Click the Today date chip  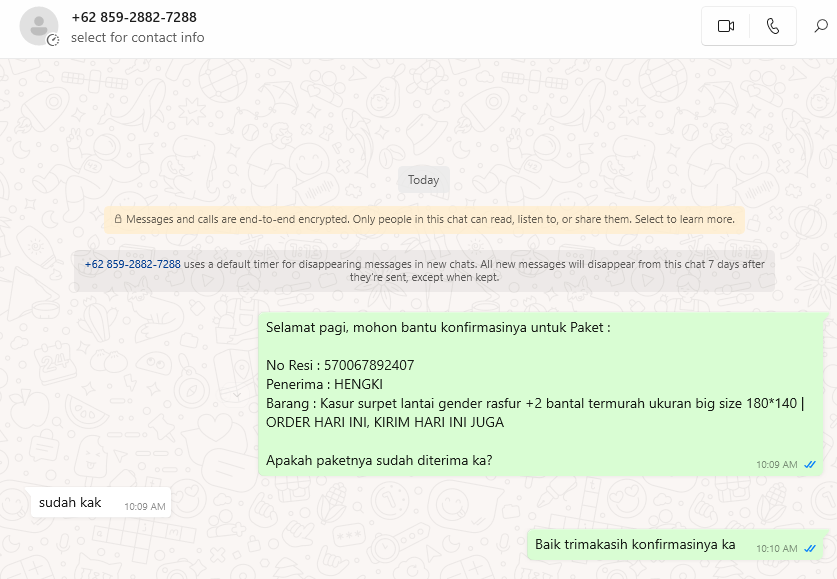click(424, 180)
